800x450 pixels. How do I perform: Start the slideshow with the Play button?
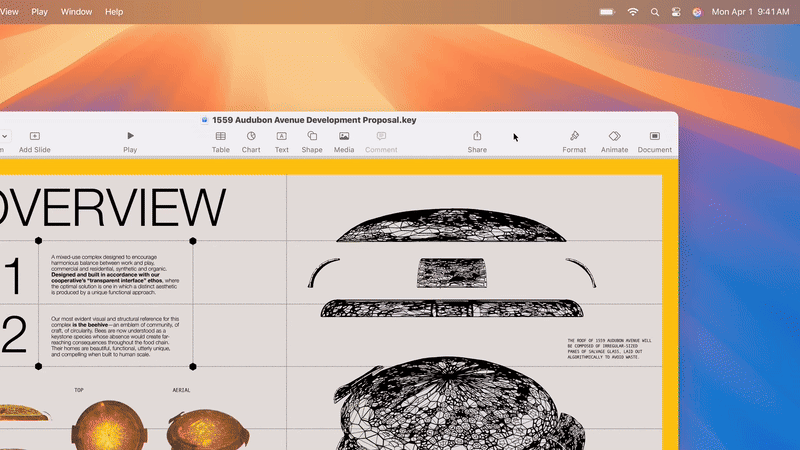tap(130, 136)
